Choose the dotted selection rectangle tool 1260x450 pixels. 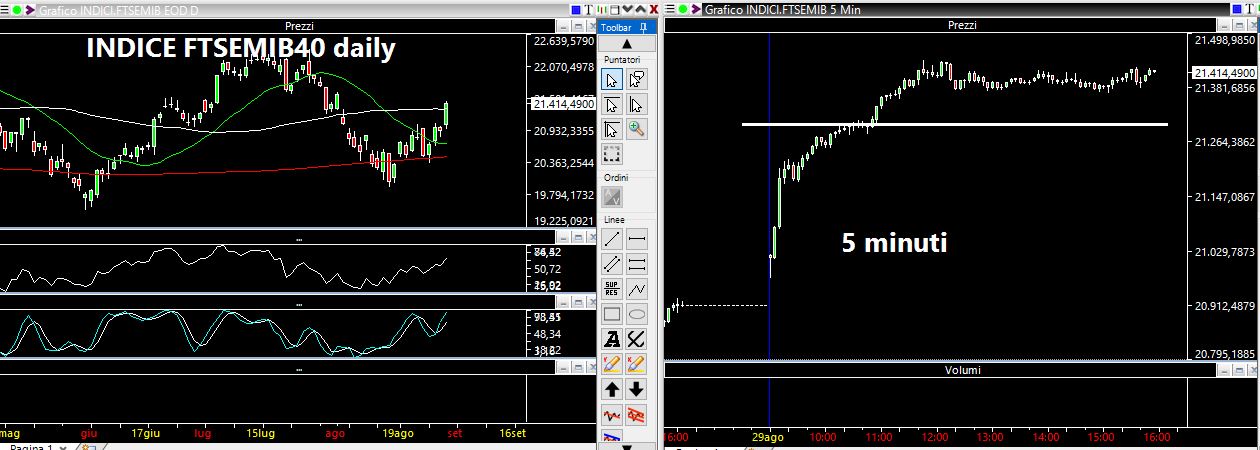coord(612,154)
